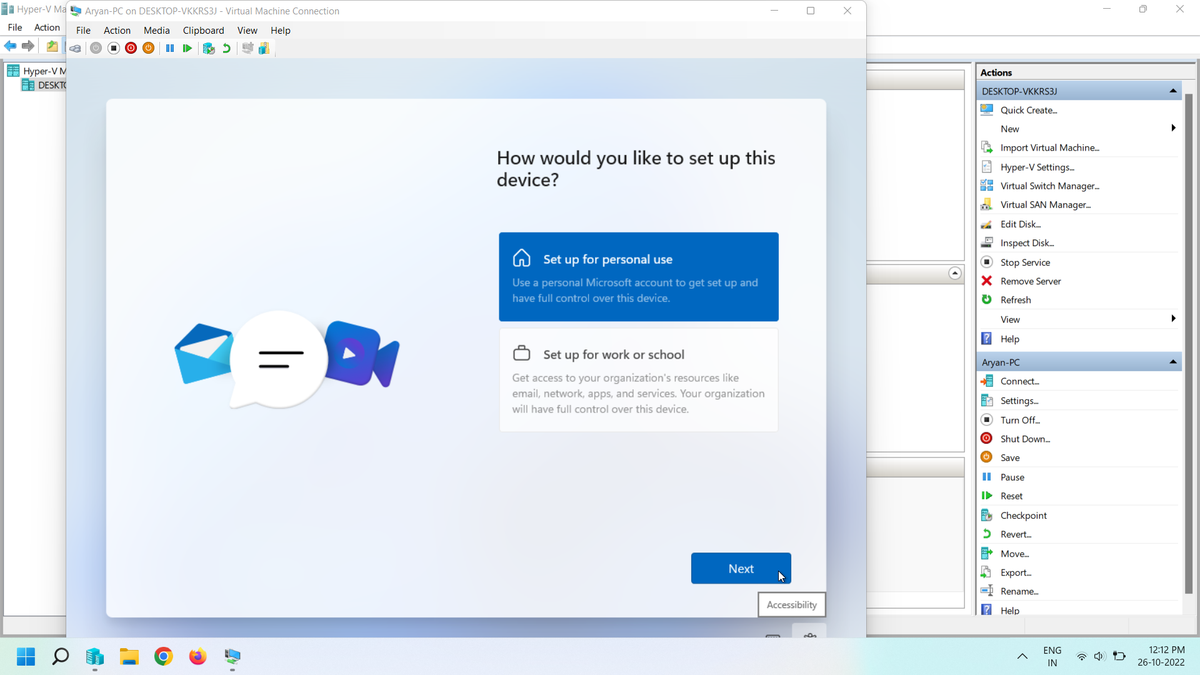Show hidden tray icons chevron

tap(1022, 657)
